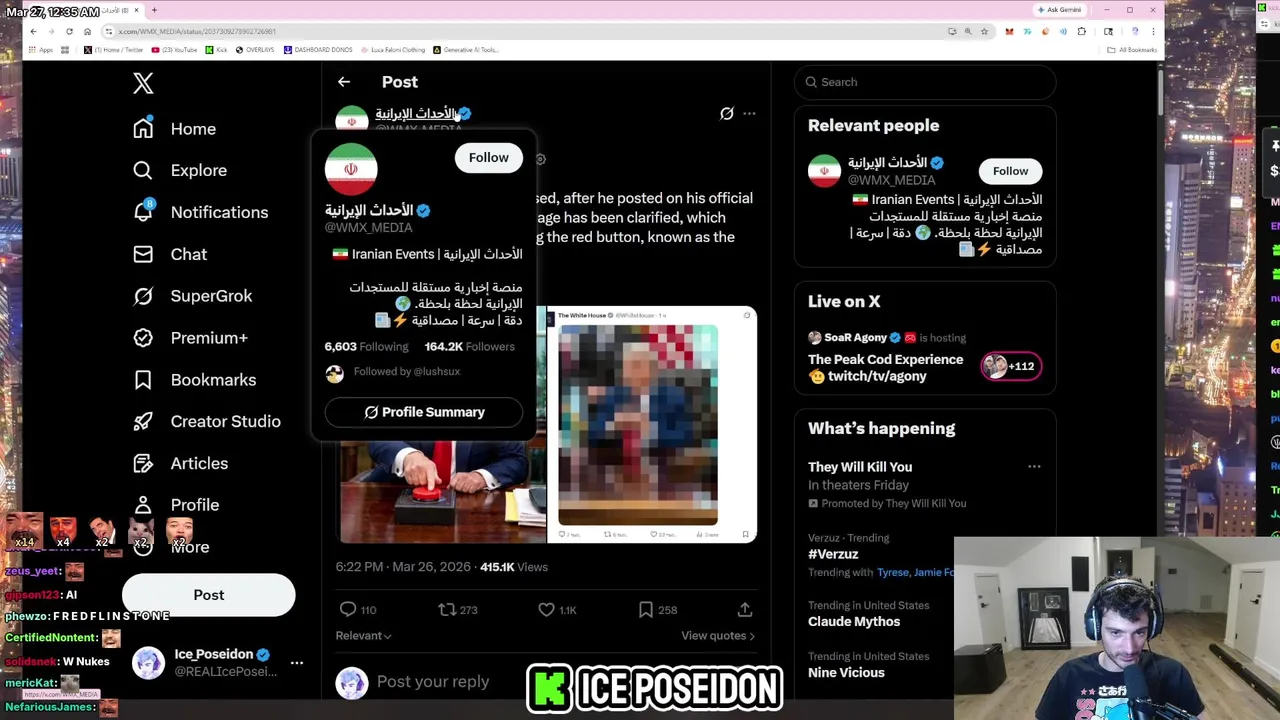The height and width of the screenshot is (720, 1280).
Task: Open Nine Vicious trend
Action: click(846, 672)
